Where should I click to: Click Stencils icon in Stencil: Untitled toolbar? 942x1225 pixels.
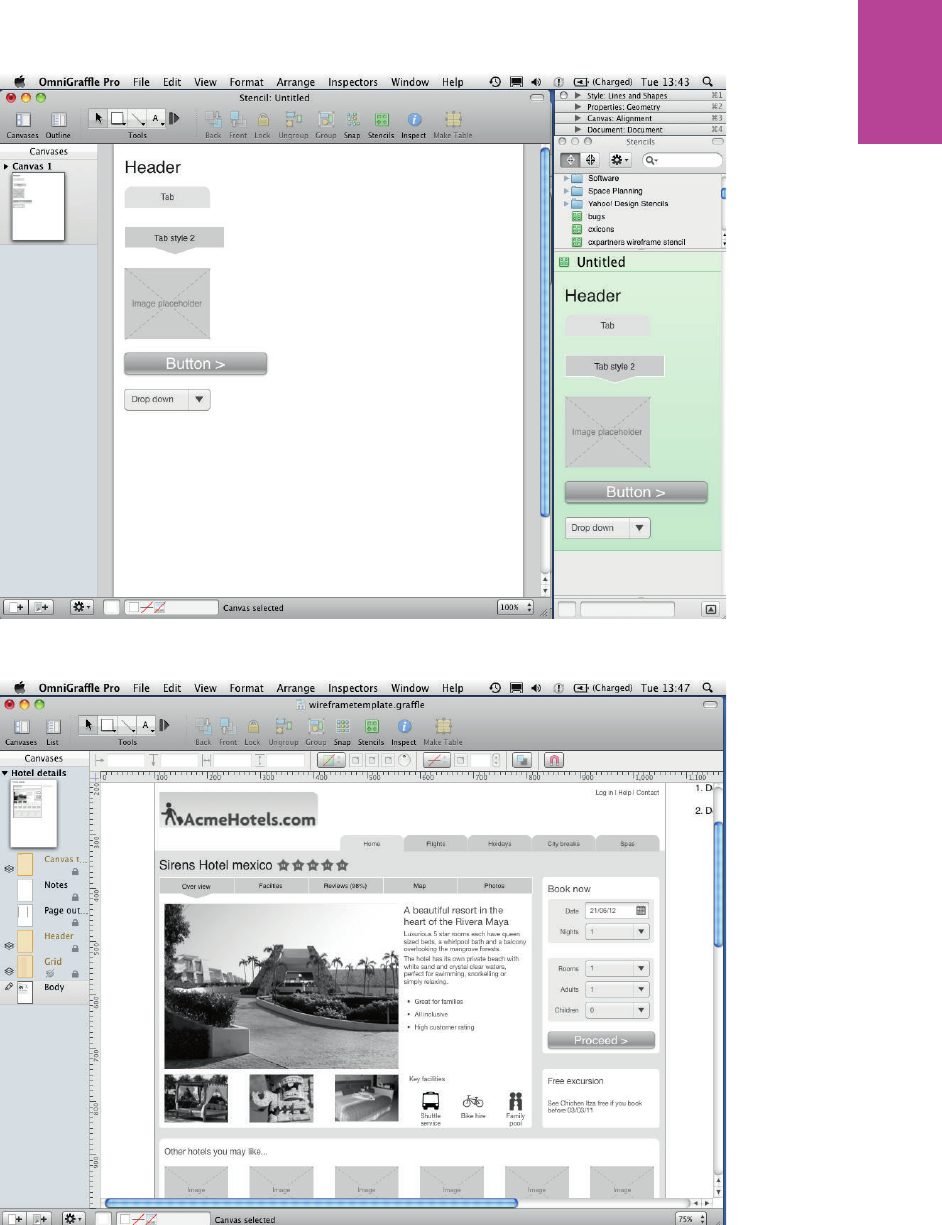point(381,118)
